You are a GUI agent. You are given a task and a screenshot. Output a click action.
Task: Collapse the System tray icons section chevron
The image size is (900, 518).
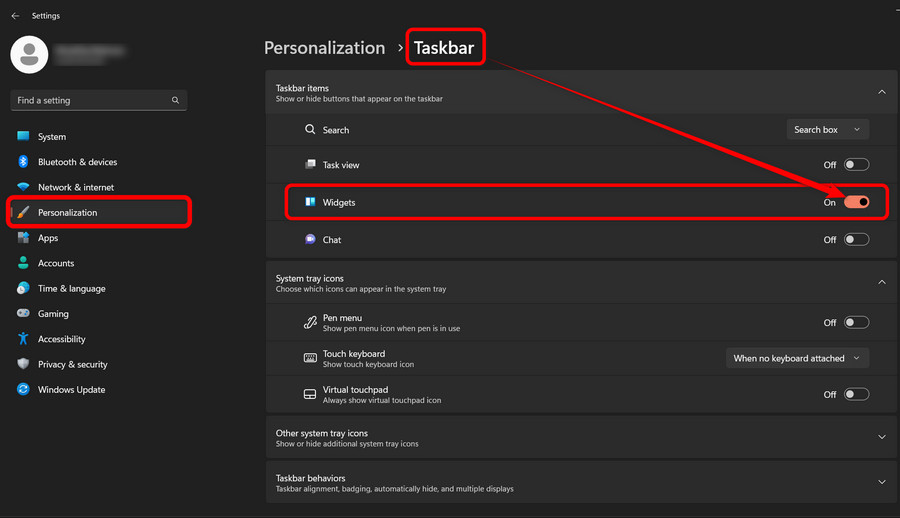[x=882, y=283]
